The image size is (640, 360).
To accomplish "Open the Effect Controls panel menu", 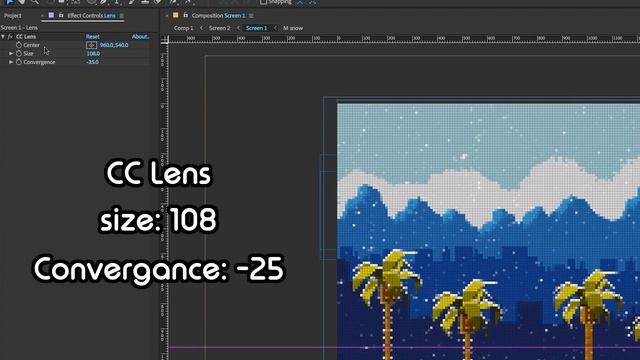I will (x=122, y=16).
